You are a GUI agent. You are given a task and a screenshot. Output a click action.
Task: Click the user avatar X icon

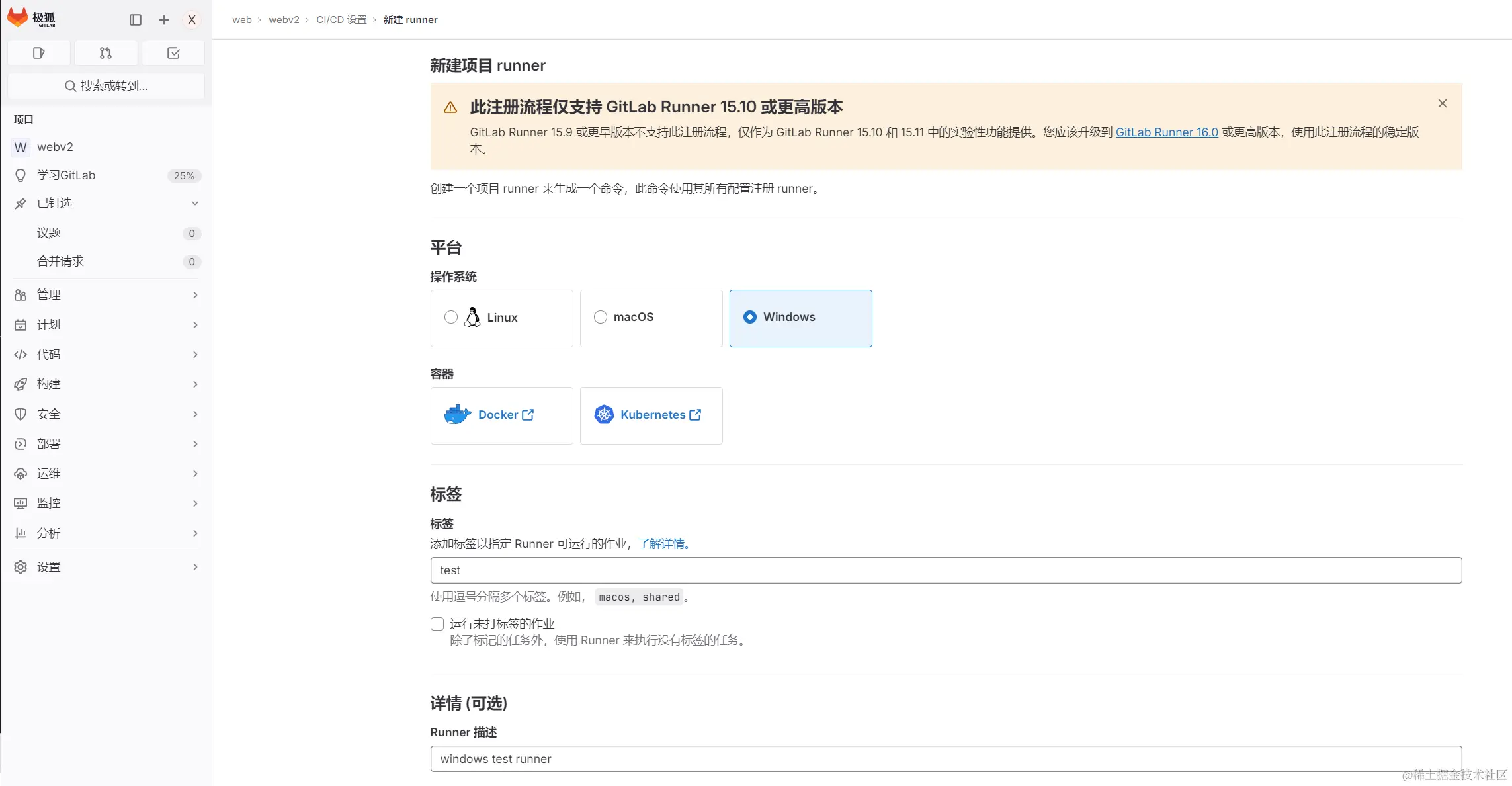tap(192, 20)
